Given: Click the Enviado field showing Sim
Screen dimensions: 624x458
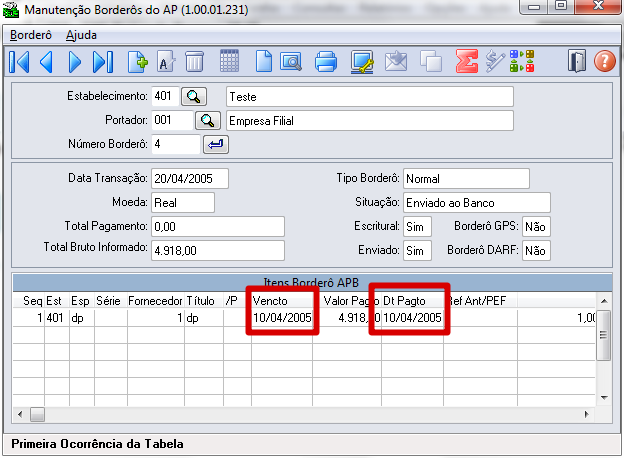Looking at the screenshot, I should click(x=417, y=250).
